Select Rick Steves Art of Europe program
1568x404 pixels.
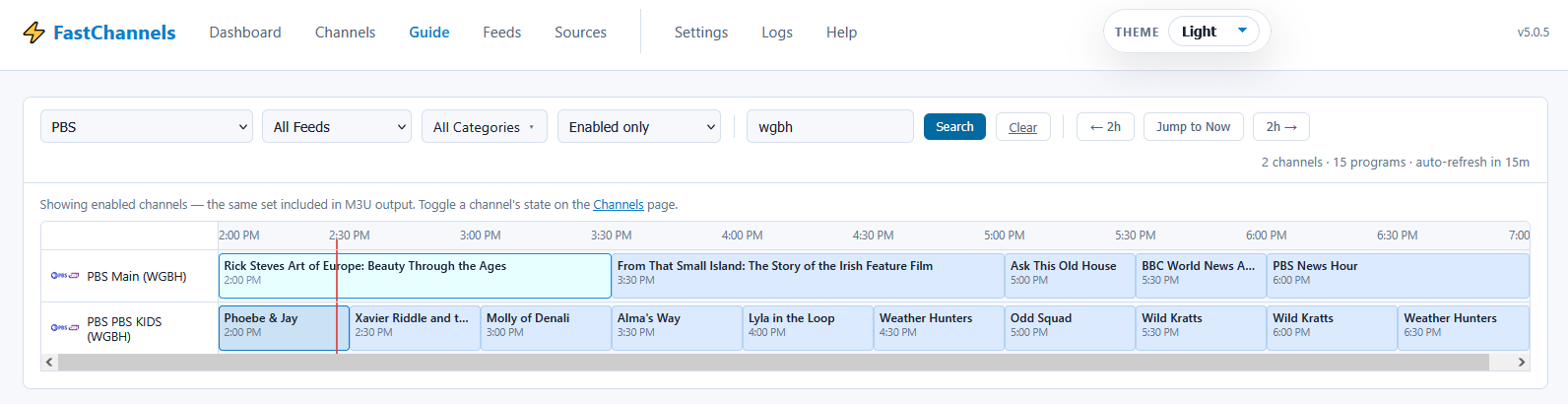pyautogui.click(x=415, y=276)
